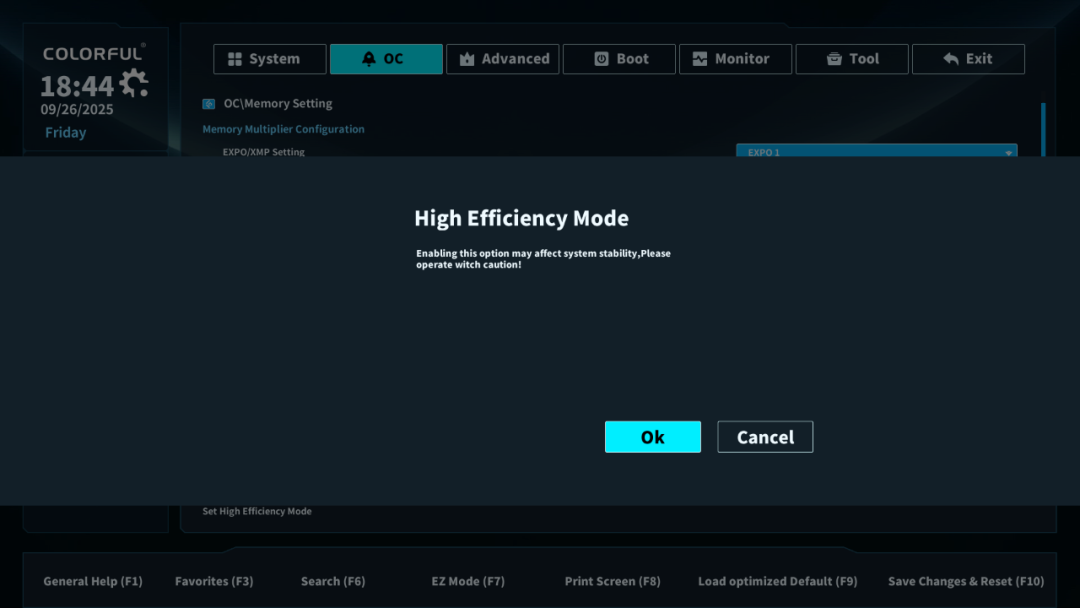This screenshot has width=1080, height=608.
Task: Confirm High Efficiency Mode with Ok
Action: (x=652, y=437)
